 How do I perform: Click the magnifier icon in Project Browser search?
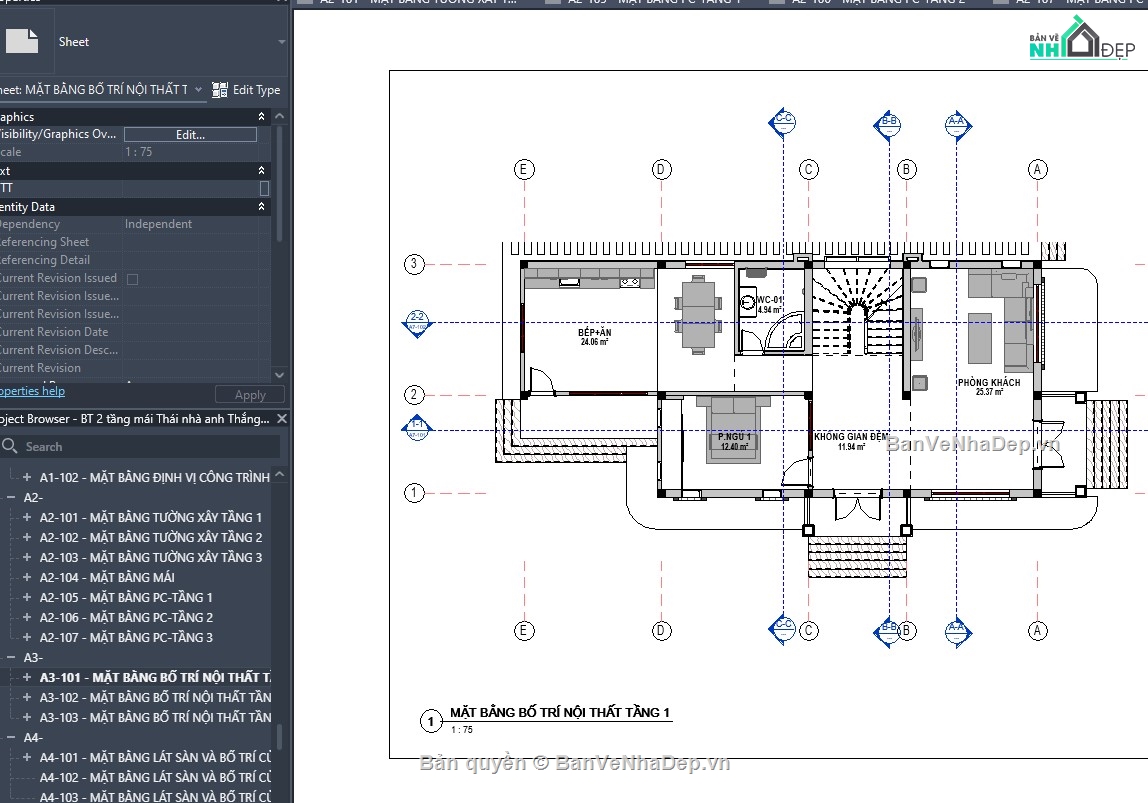[10, 446]
